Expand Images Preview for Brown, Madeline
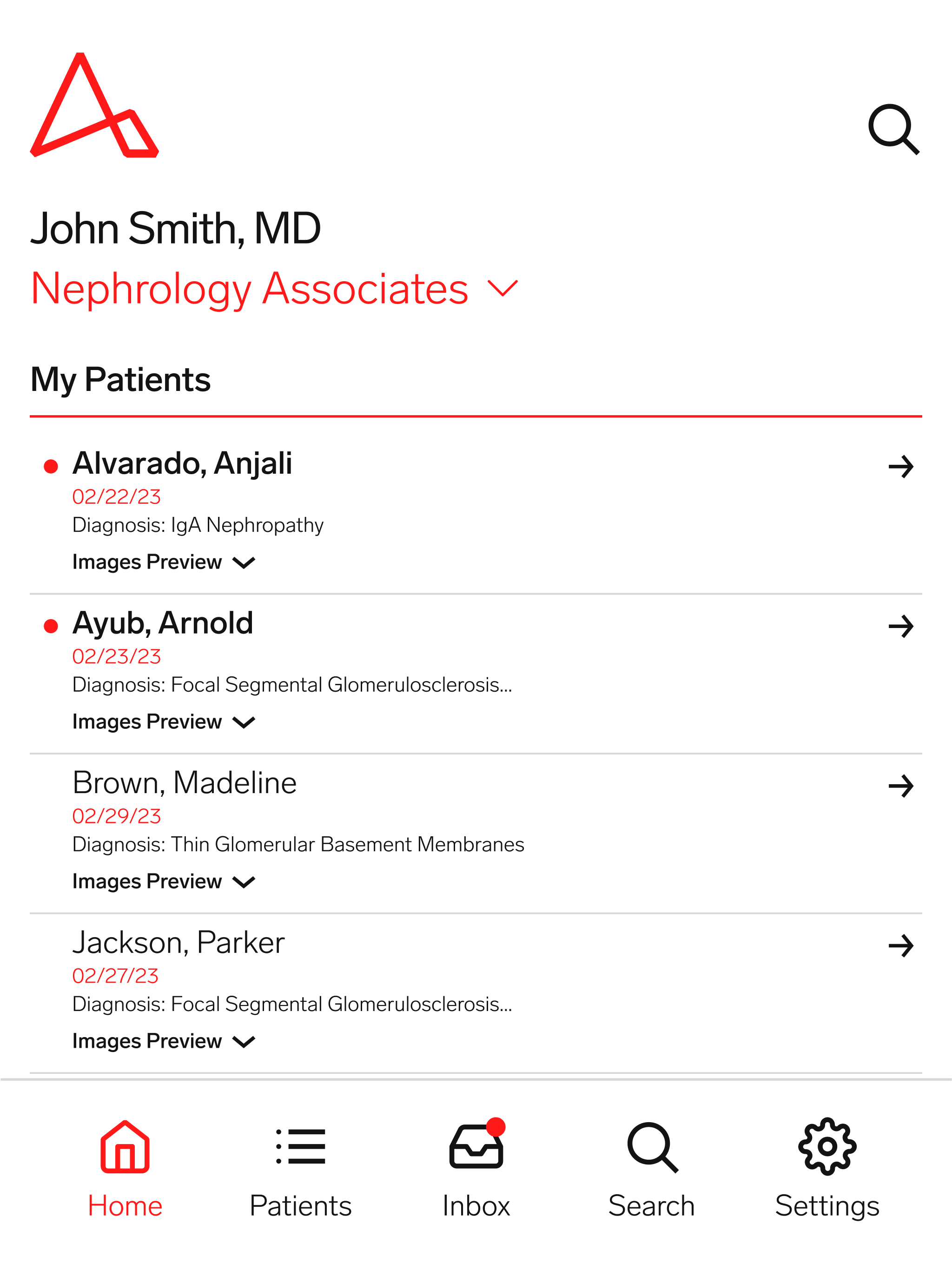This screenshot has width=952, height=1270. [164, 881]
